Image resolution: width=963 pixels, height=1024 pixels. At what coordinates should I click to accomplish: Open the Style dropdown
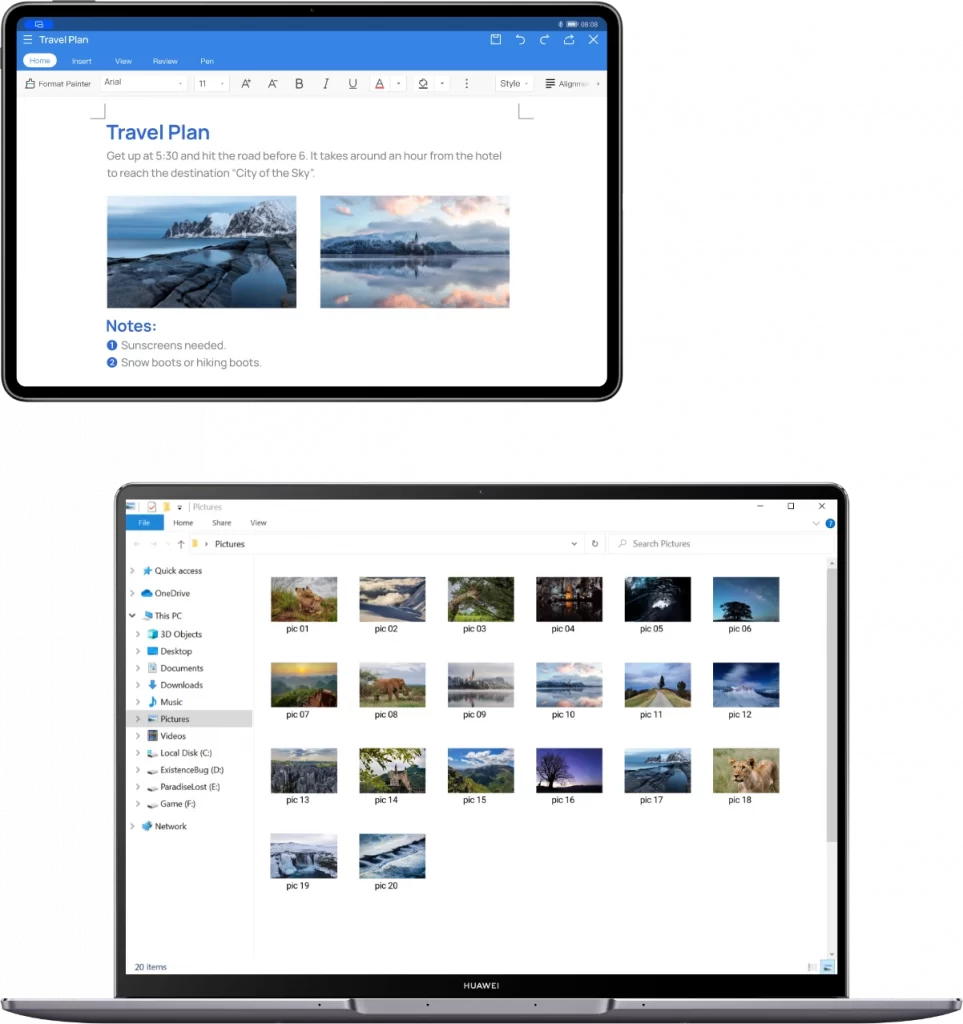514,84
